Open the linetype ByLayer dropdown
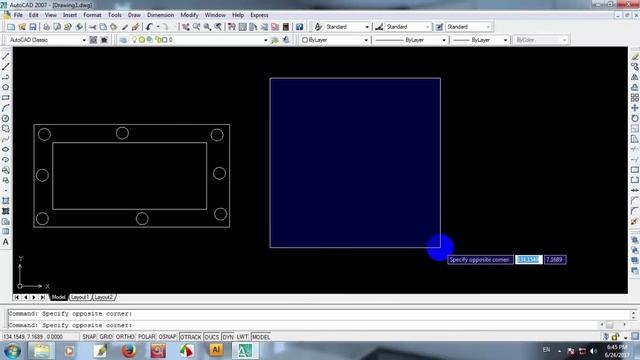The image size is (640, 360). pyautogui.click(x=444, y=40)
